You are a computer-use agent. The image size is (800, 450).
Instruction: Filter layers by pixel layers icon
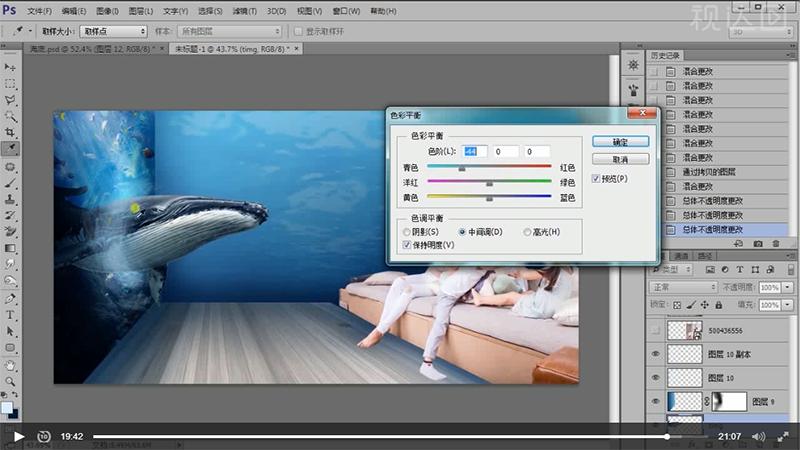(710, 269)
